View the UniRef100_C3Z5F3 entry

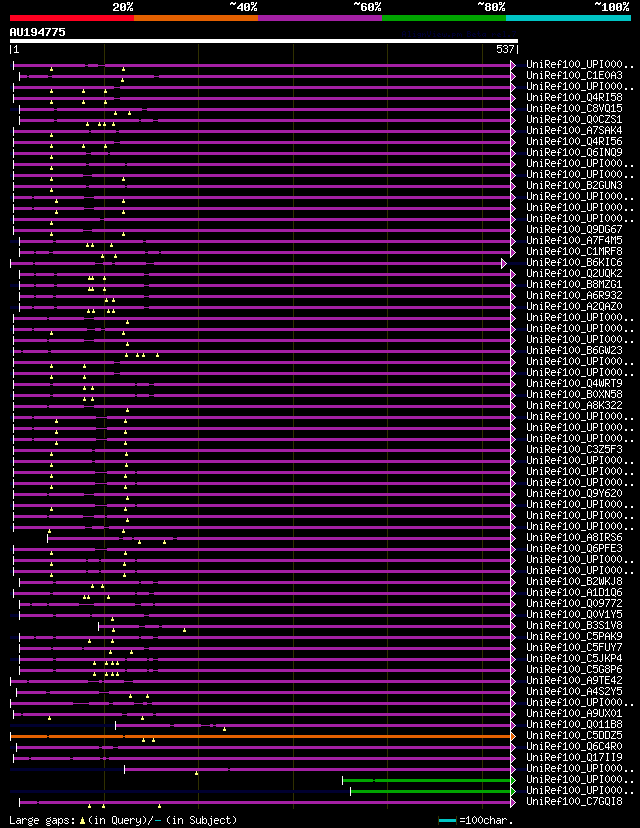tap(575, 449)
